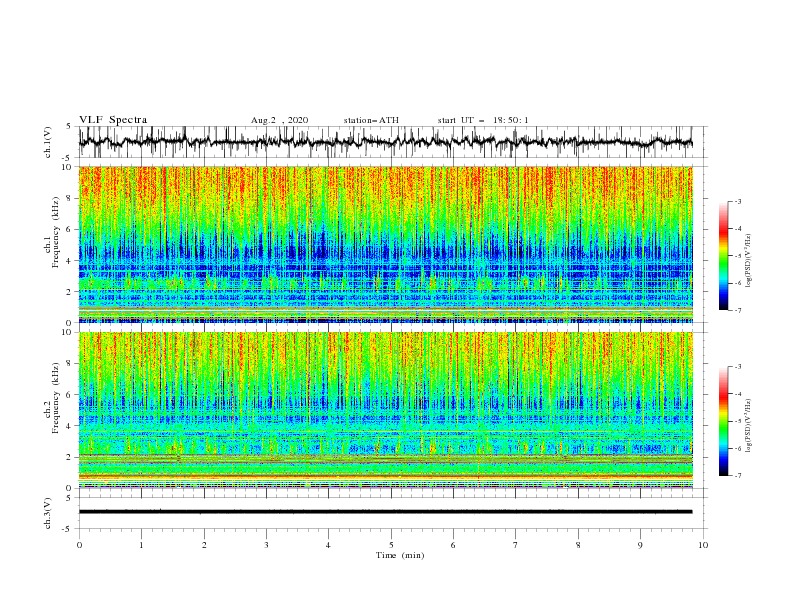Click the "8" kHz tick of ch.1 spectrogram

click(x=70, y=198)
